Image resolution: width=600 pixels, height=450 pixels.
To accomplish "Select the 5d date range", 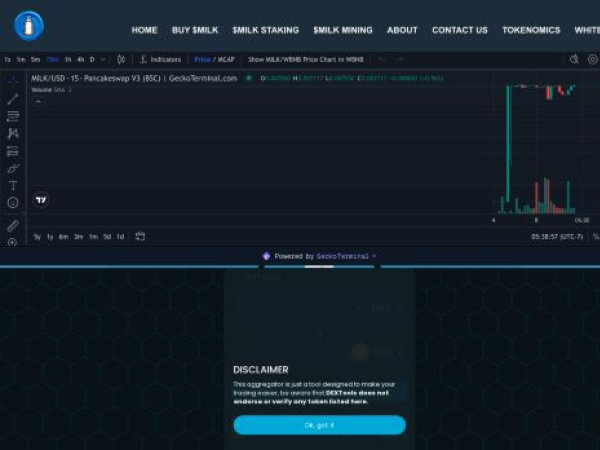I will [x=107, y=237].
